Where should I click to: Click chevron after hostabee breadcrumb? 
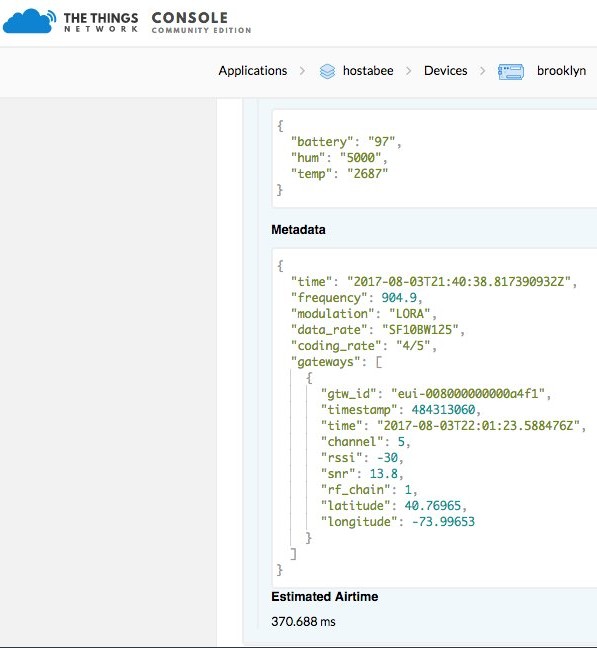pyautogui.click(x=409, y=71)
